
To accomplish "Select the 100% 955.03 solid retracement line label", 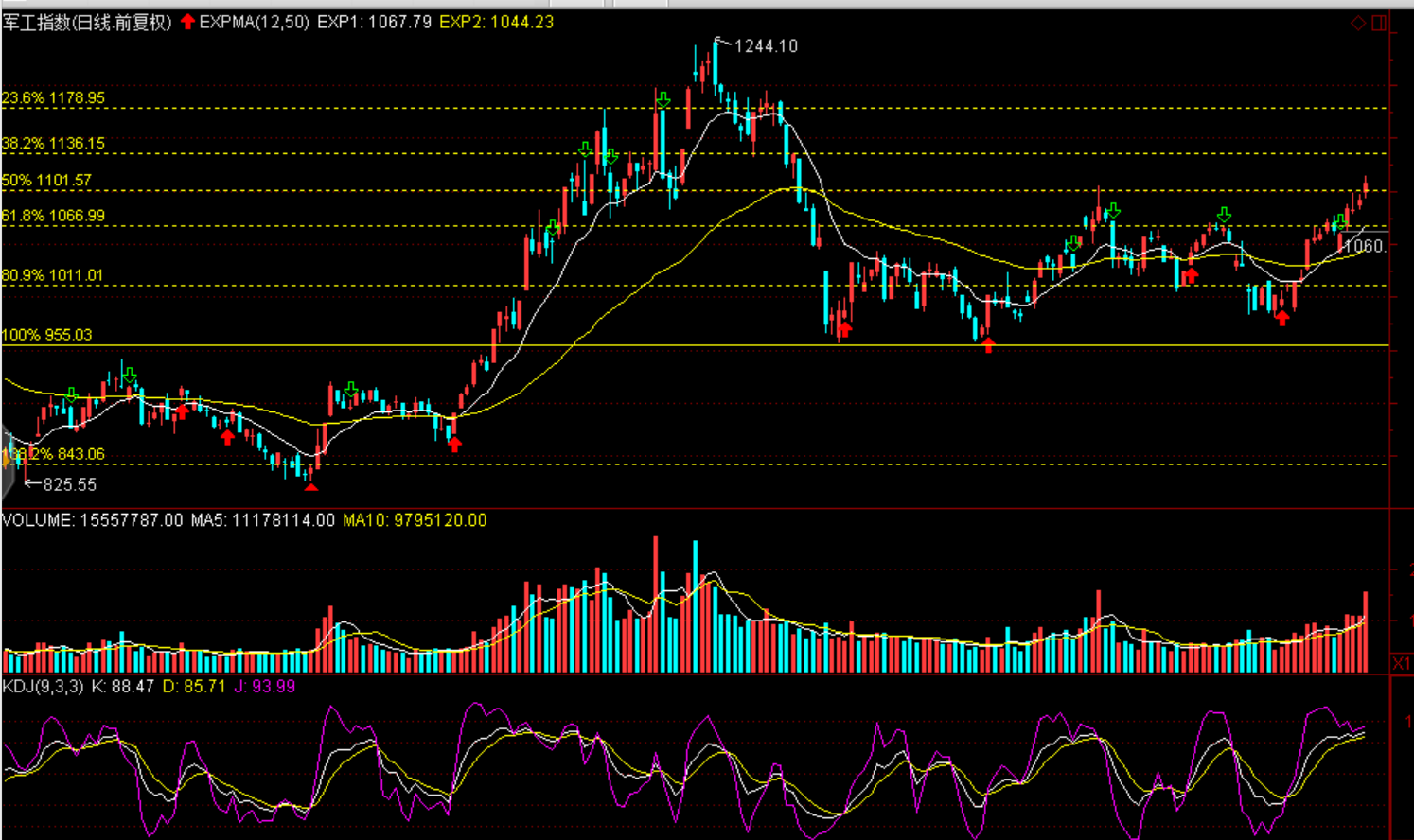I will [47, 335].
